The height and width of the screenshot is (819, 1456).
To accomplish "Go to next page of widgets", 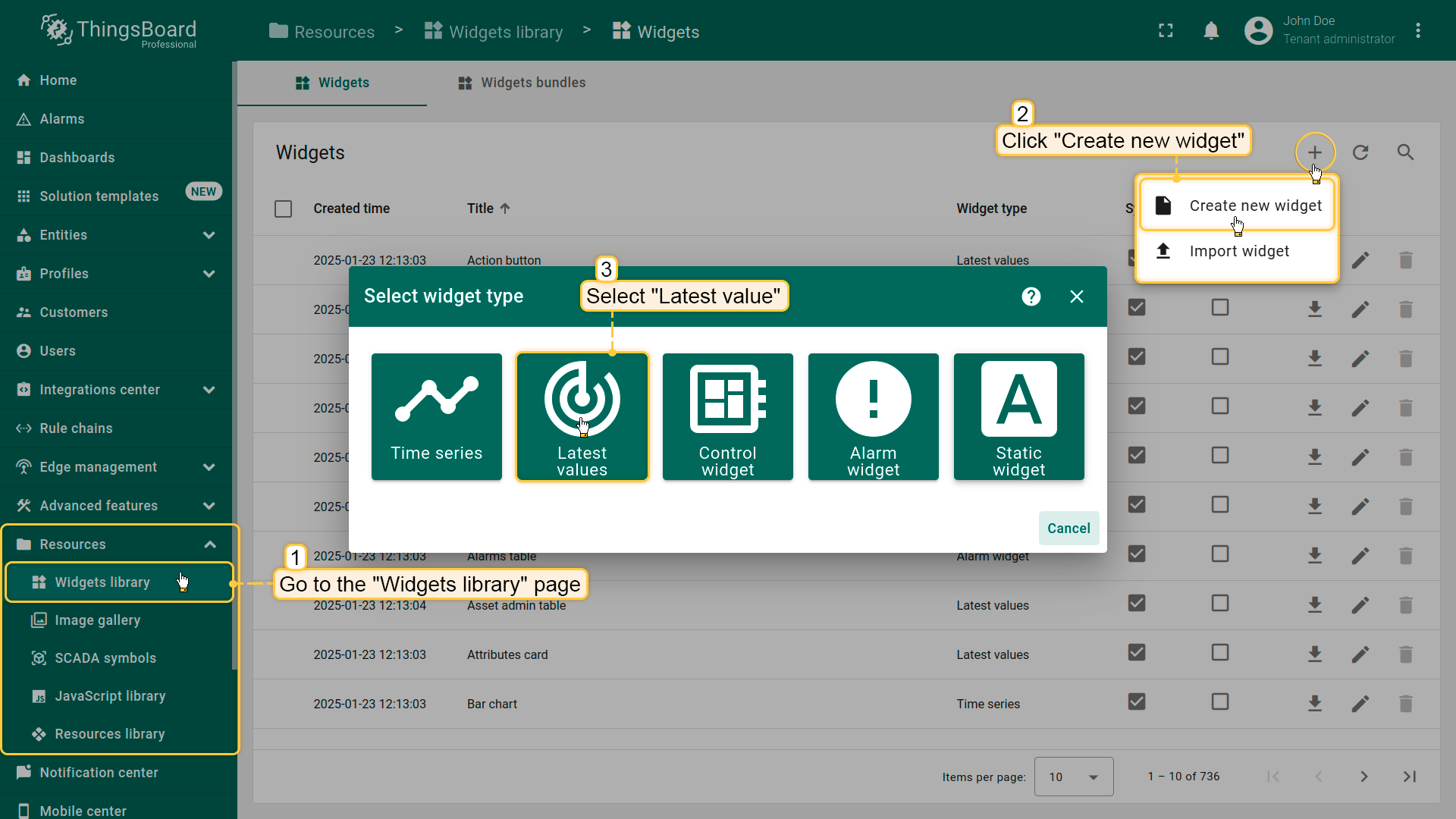I will (x=1363, y=777).
